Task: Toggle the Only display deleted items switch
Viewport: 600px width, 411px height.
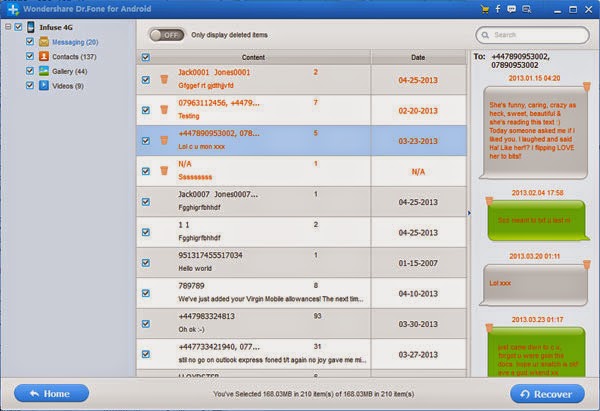Action: click(166, 35)
